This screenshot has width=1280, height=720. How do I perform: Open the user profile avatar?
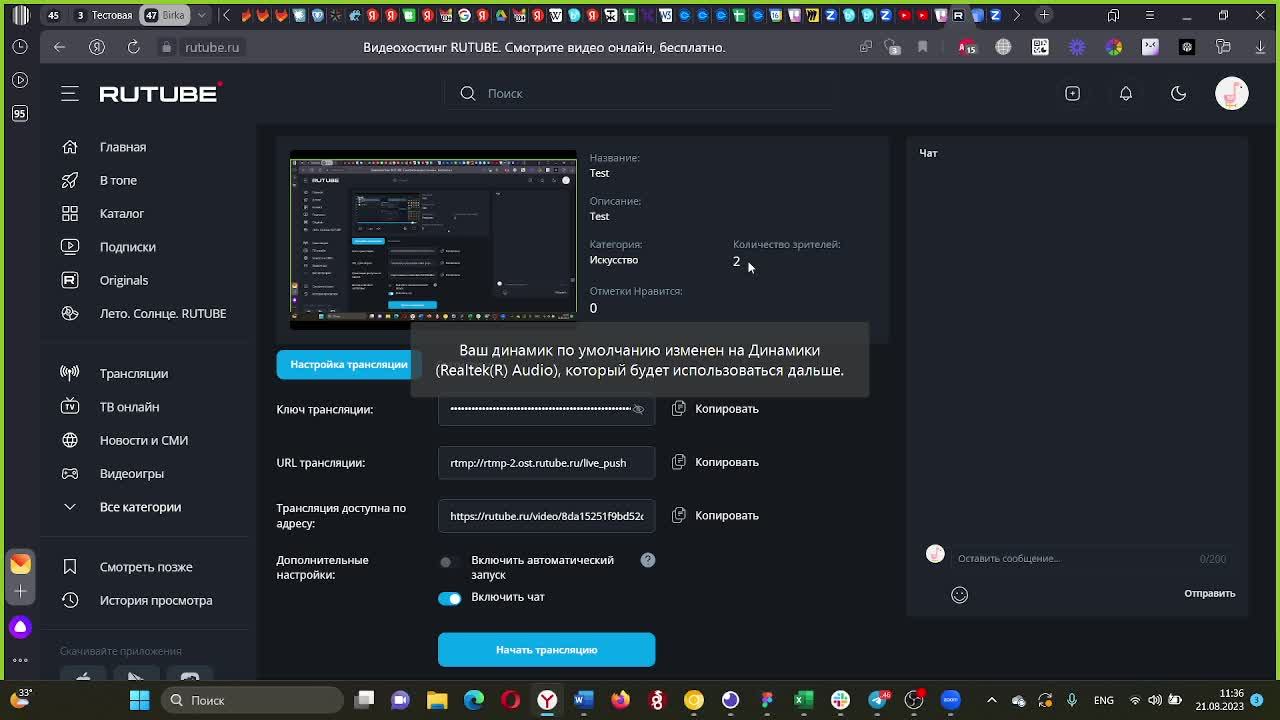pyautogui.click(x=1231, y=93)
